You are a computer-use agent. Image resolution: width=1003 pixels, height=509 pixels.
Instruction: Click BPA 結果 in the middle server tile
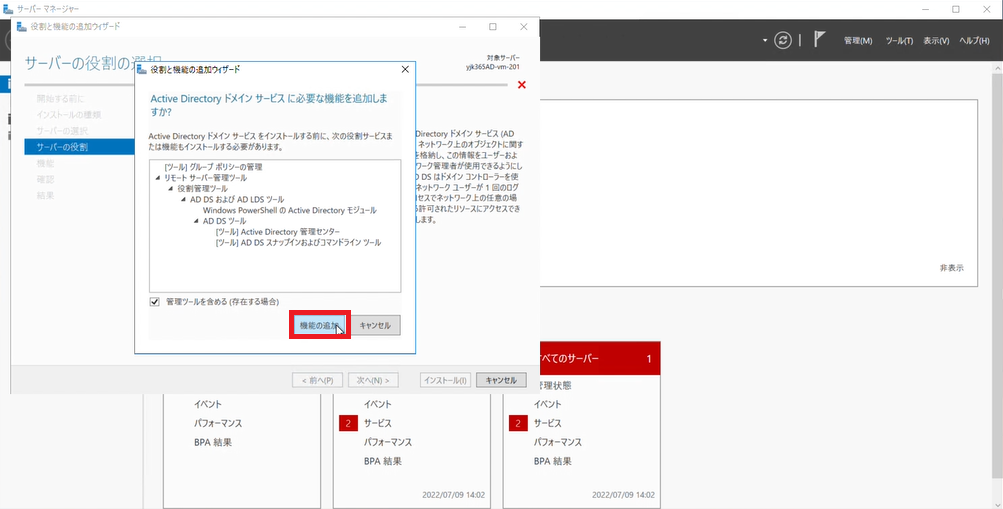click(x=383, y=461)
